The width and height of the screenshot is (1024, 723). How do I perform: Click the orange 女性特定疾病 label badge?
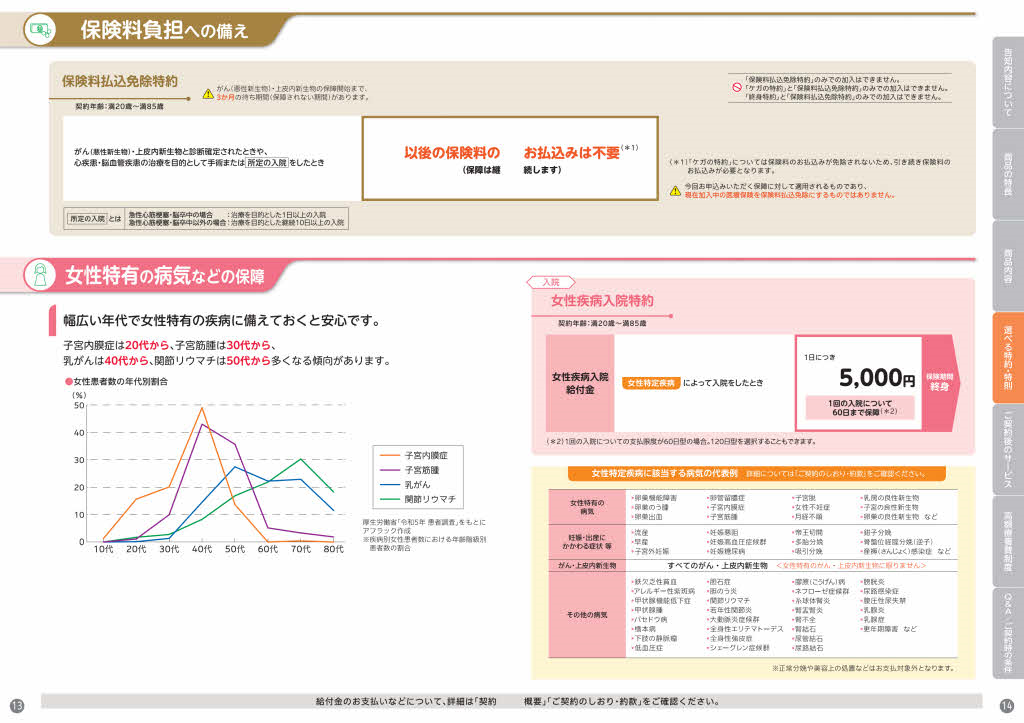[x=651, y=383]
